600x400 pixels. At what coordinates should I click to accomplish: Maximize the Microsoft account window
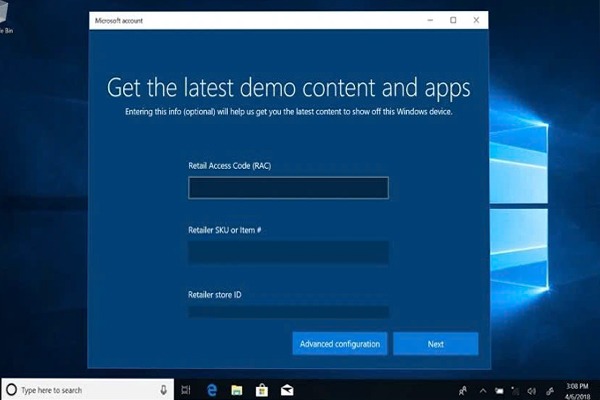453,20
